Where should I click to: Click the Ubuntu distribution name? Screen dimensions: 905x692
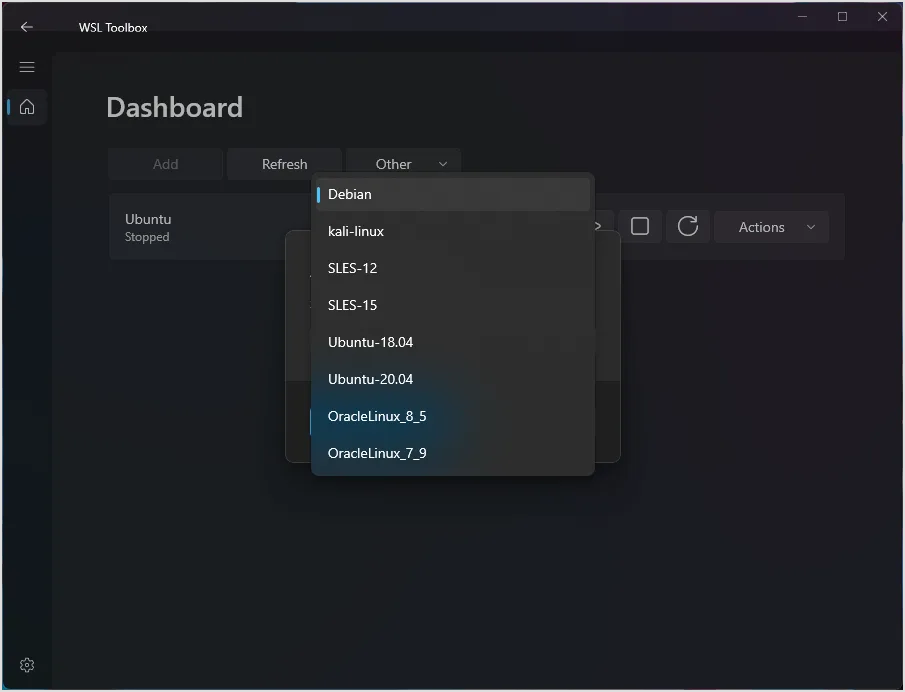[148, 219]
